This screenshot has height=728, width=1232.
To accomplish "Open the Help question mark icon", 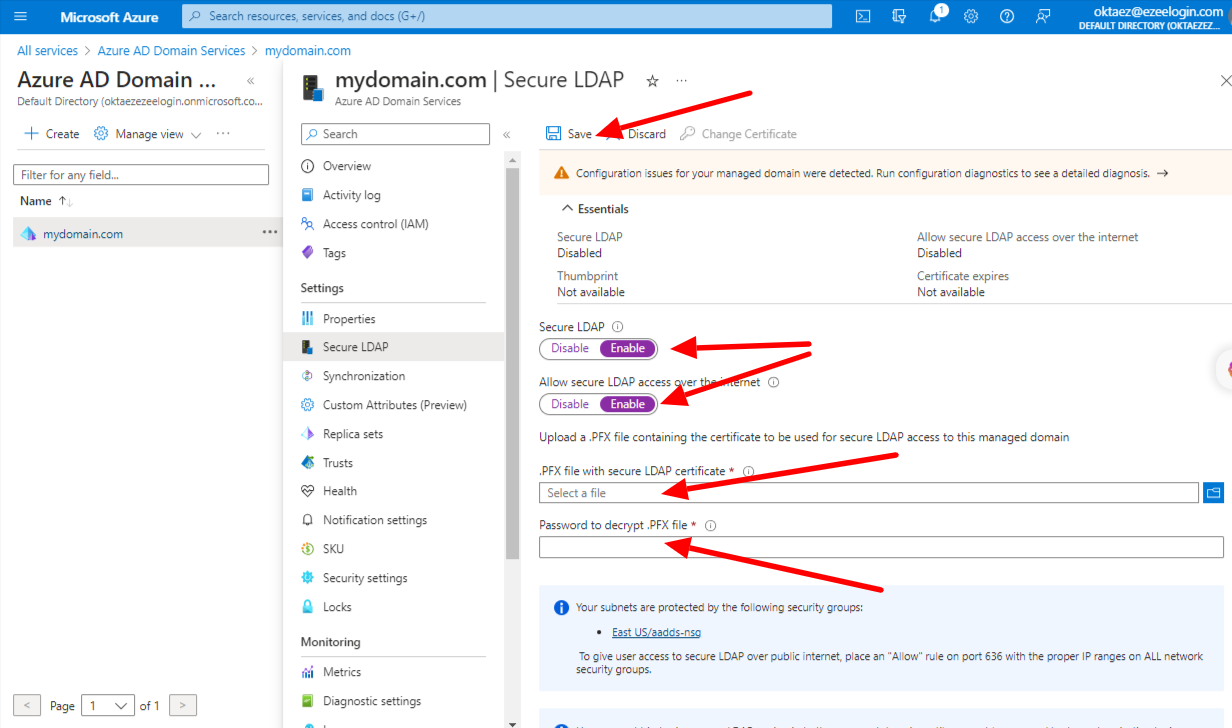I will (x=1007, y=16).
